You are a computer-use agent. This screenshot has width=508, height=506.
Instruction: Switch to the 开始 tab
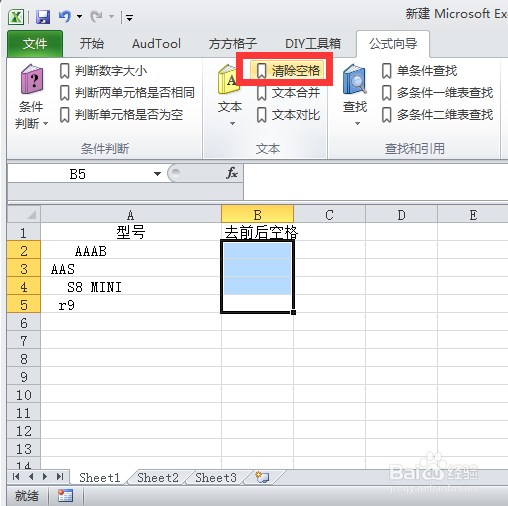click(x=92, y=44)
